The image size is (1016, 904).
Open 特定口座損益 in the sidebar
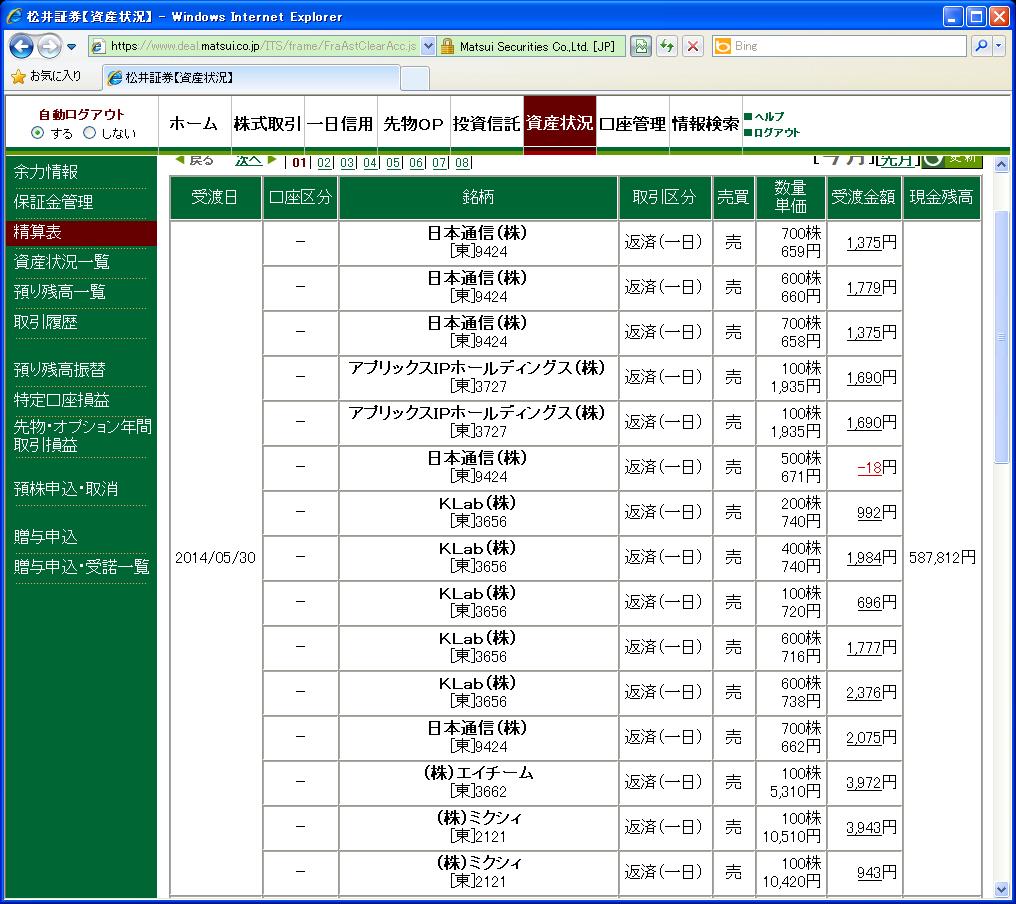[62, 400]
